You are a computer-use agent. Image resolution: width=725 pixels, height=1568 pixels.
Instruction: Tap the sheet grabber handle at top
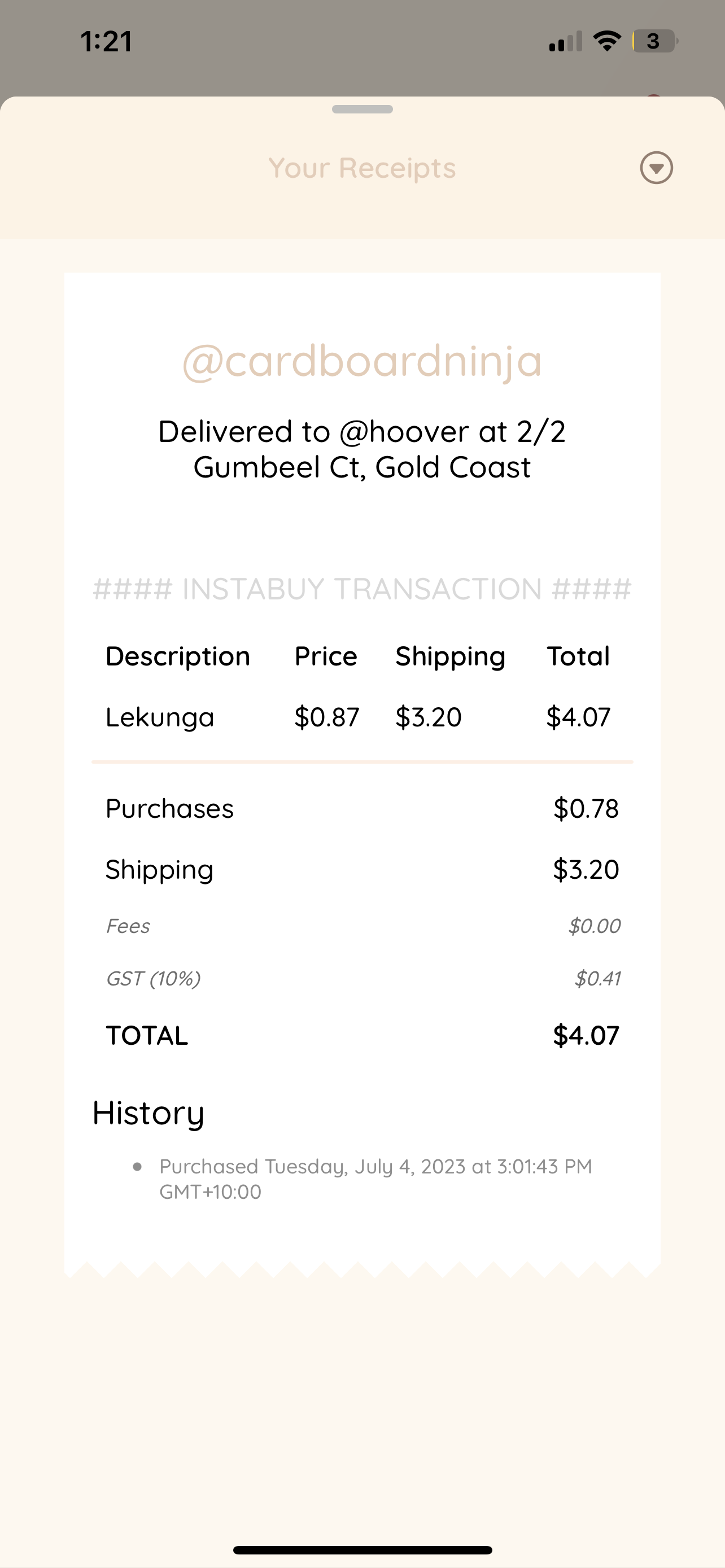click(362, 110)
